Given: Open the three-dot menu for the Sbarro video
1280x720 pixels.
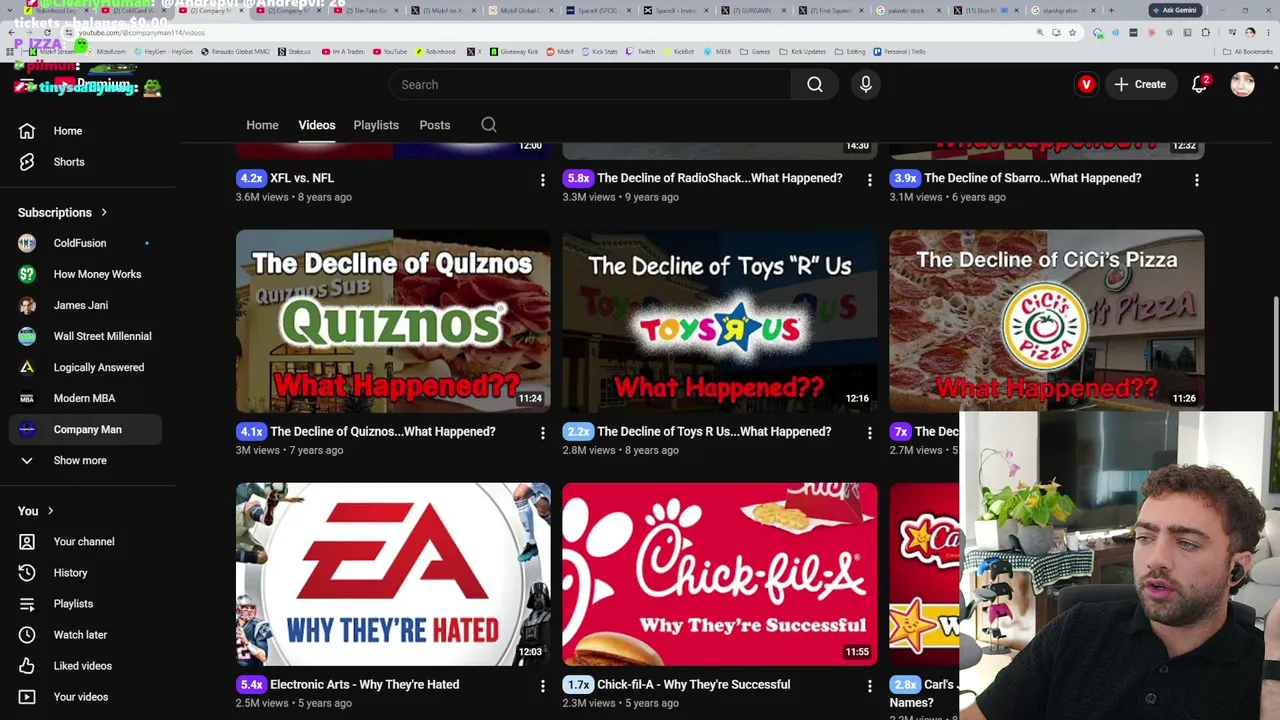Looking at the screenshot, I should click(x=1196, y=180).
